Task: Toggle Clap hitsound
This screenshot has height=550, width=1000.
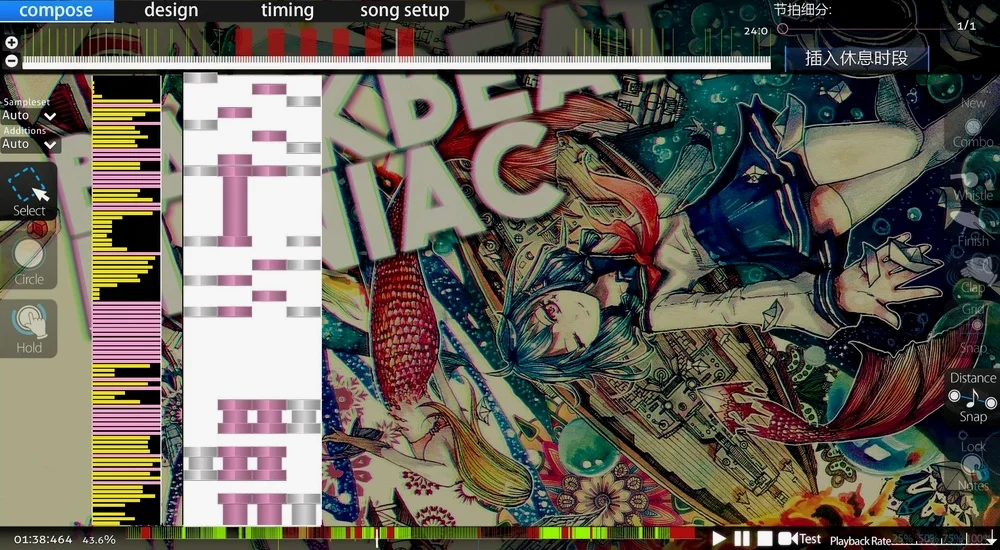Action: coord(973,274)
